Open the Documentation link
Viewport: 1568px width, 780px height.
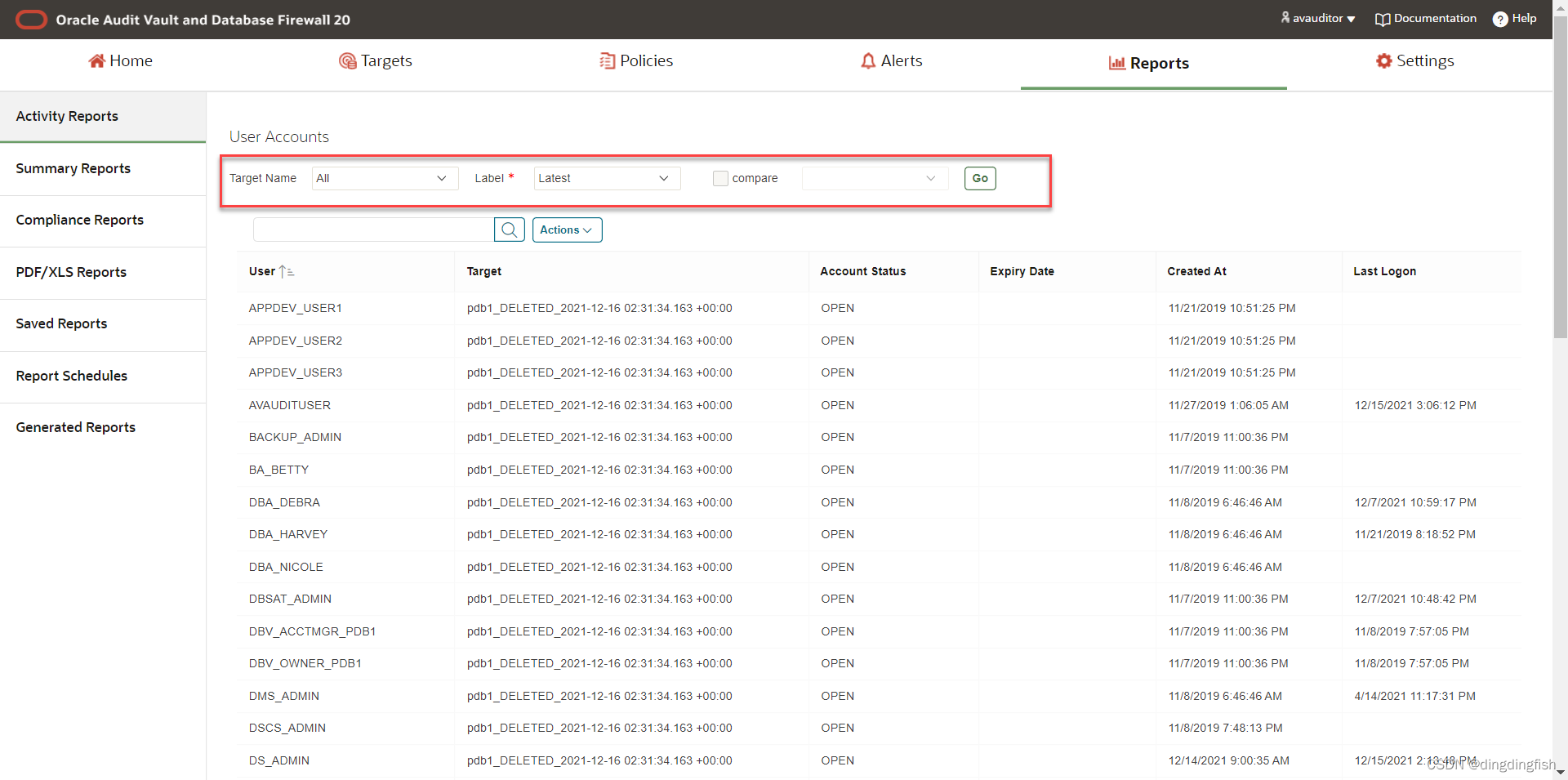tap(1426, 18)
